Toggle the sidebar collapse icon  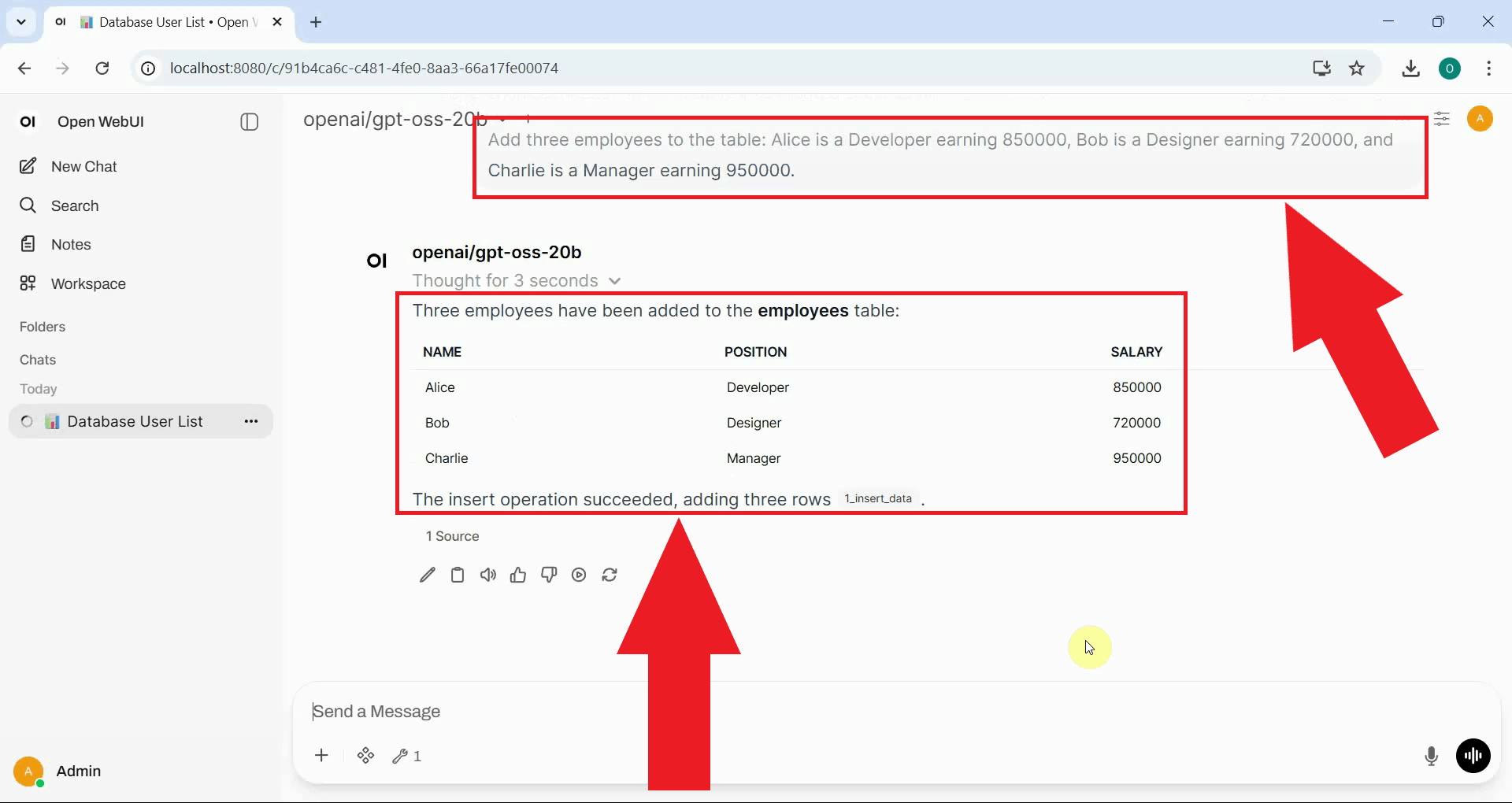point(249,122)
